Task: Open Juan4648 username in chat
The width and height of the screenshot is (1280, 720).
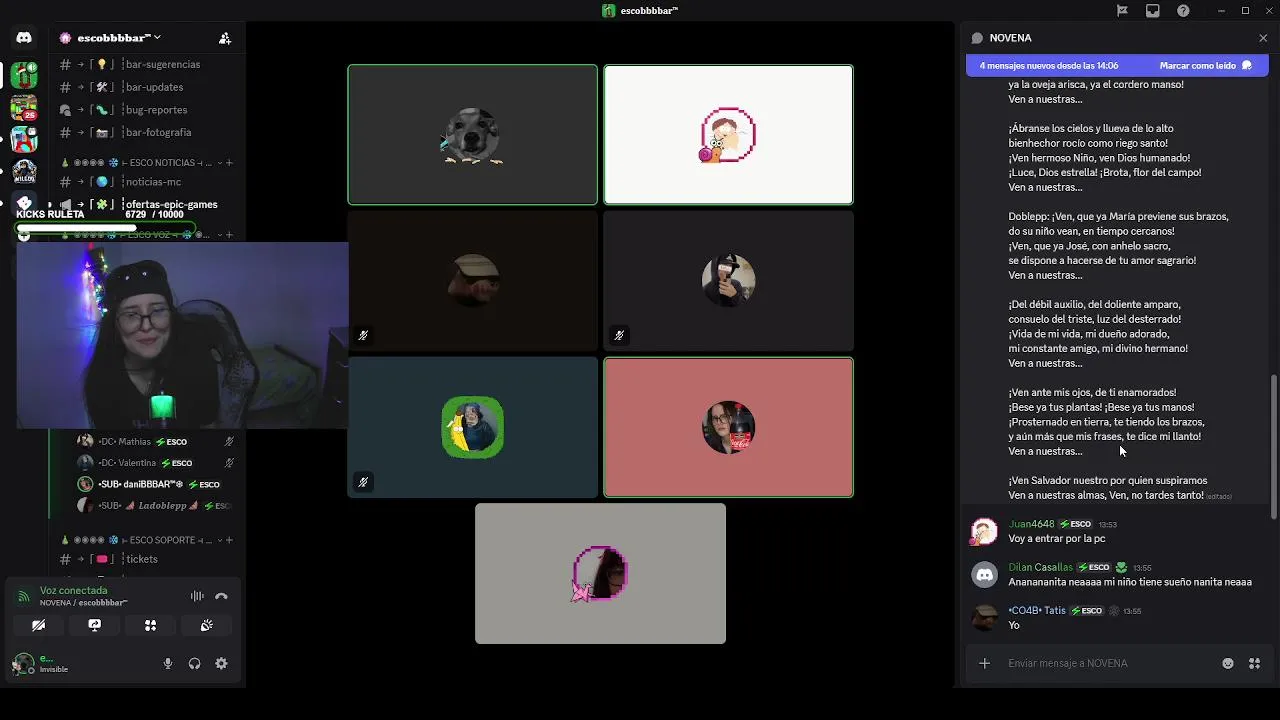Action: click(x=1031, y=524)
